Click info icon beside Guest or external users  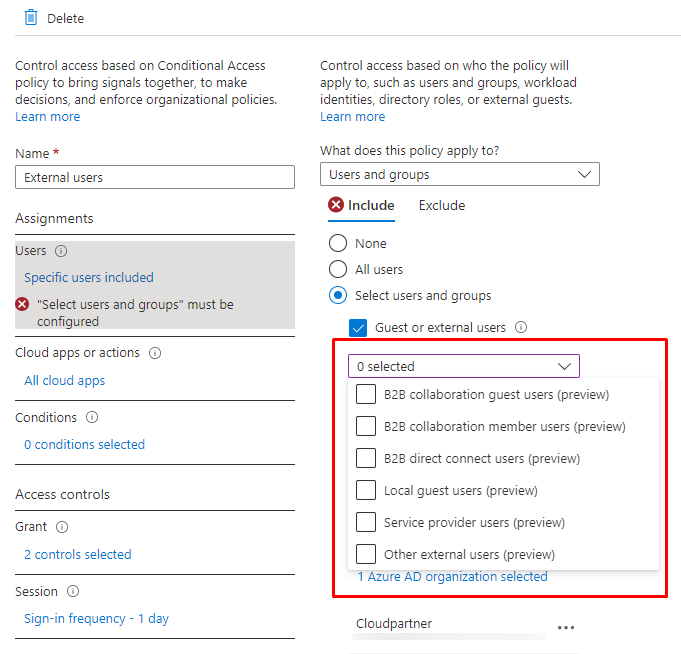tap(521, 327)
